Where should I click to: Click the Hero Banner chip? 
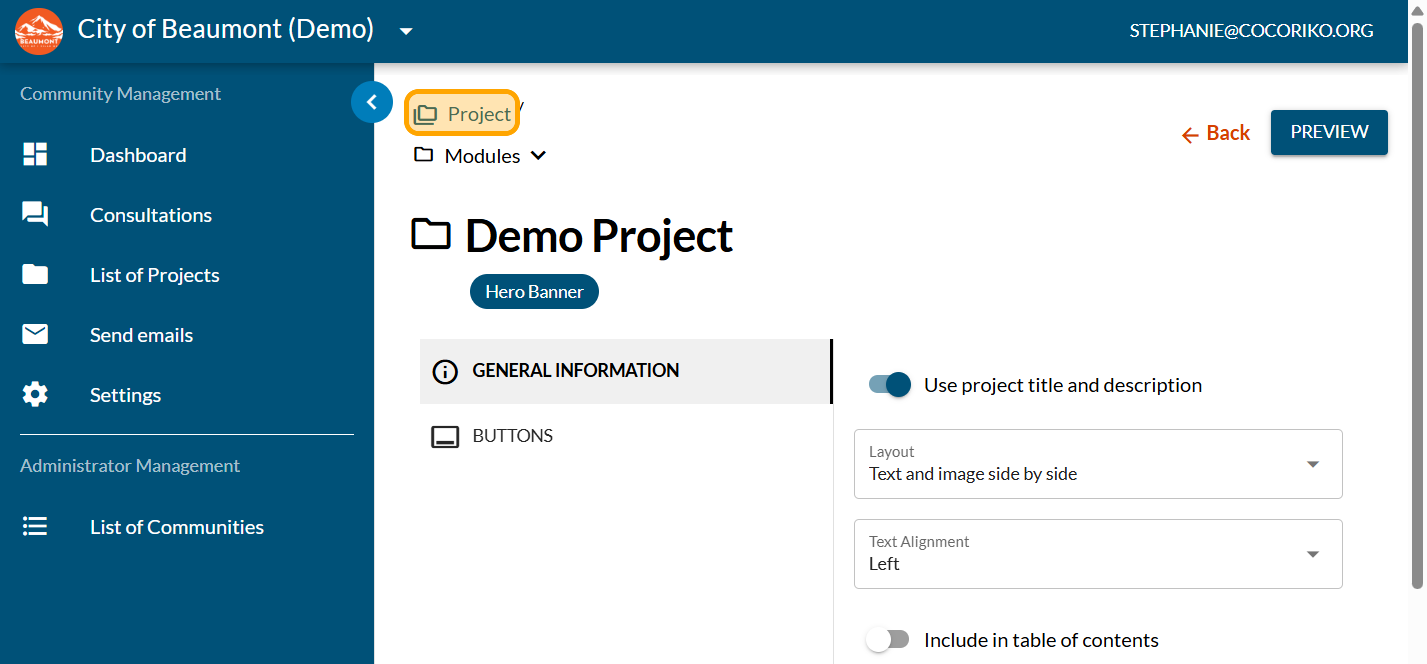pyautogui.click(x=534, y=292)
